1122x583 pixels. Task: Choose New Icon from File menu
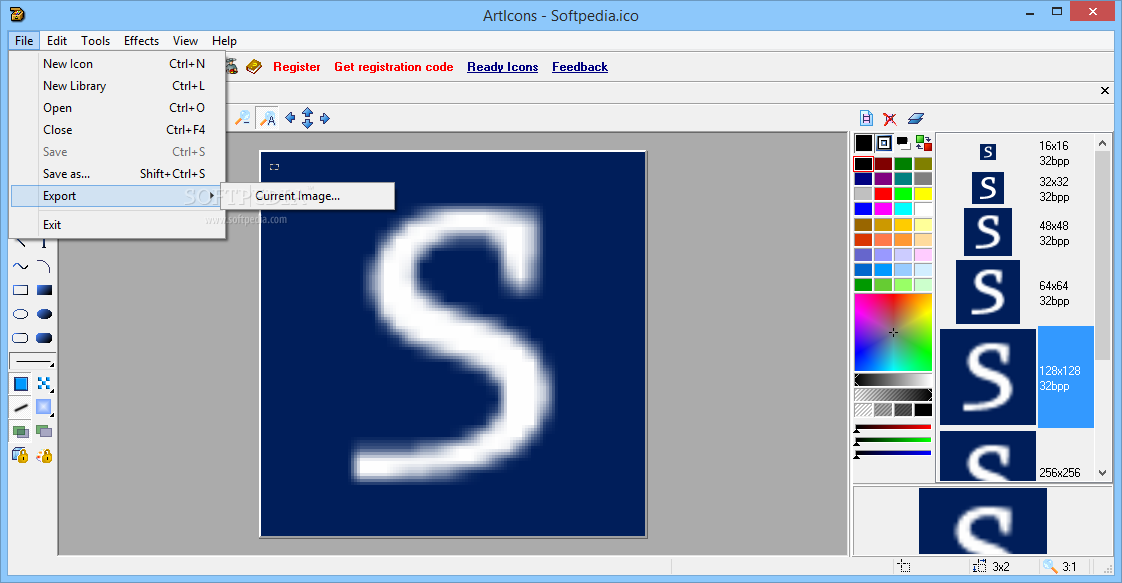tap(118, 64)
